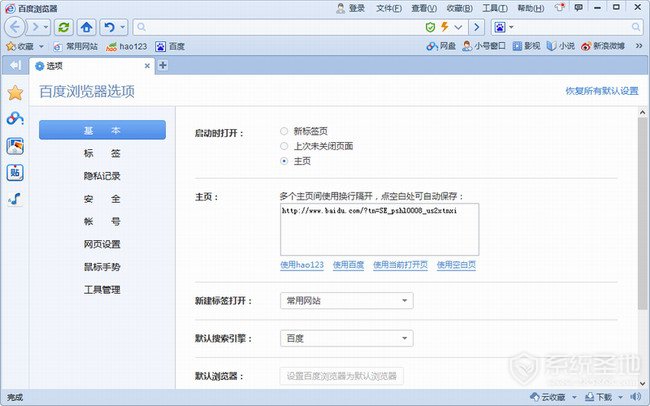Click 登录 login button in title bar
650x406 pixels.
point(351,8)
